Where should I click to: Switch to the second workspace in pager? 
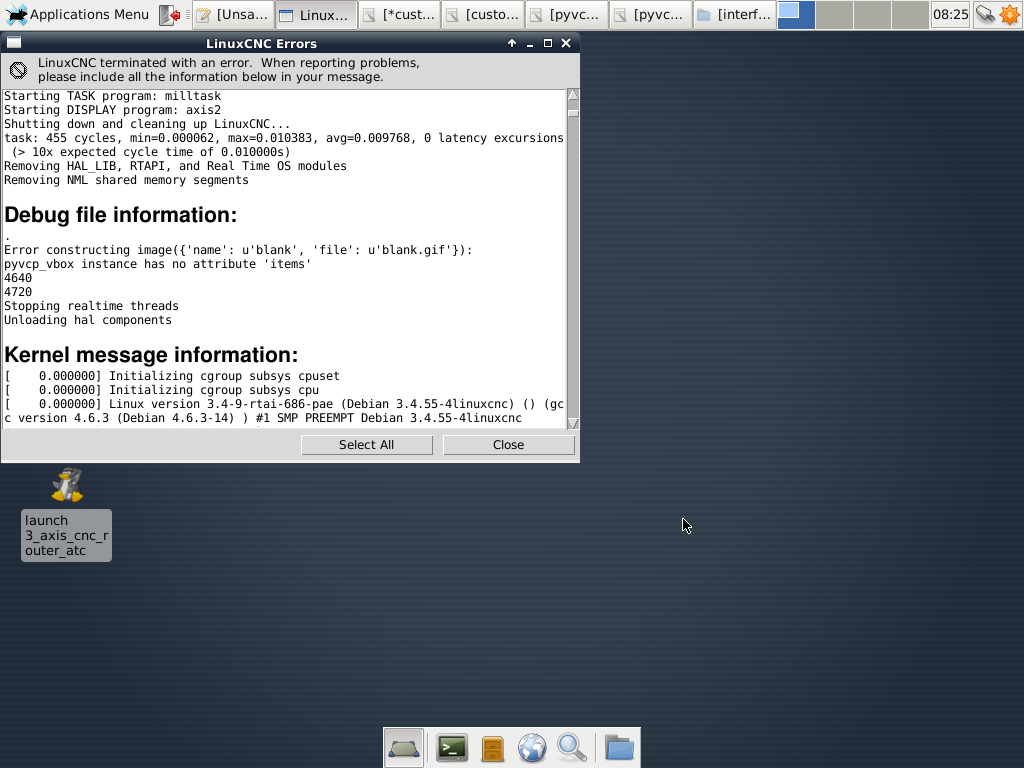(834, 15)
